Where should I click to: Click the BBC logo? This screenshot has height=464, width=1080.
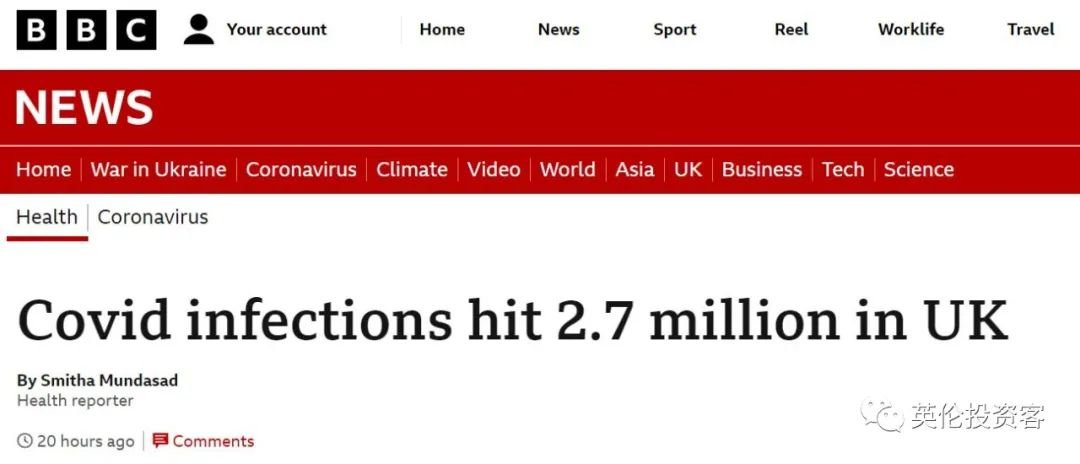86,30
